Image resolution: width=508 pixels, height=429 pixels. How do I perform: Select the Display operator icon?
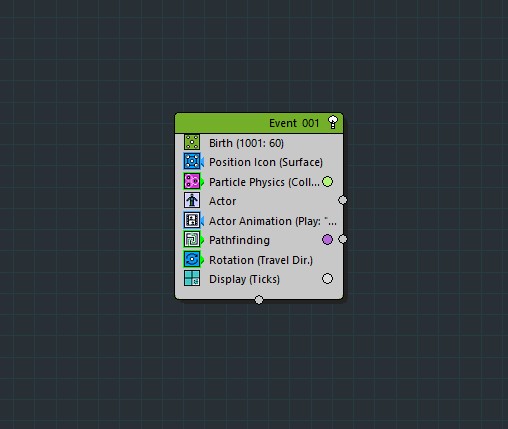click(192, 278)
